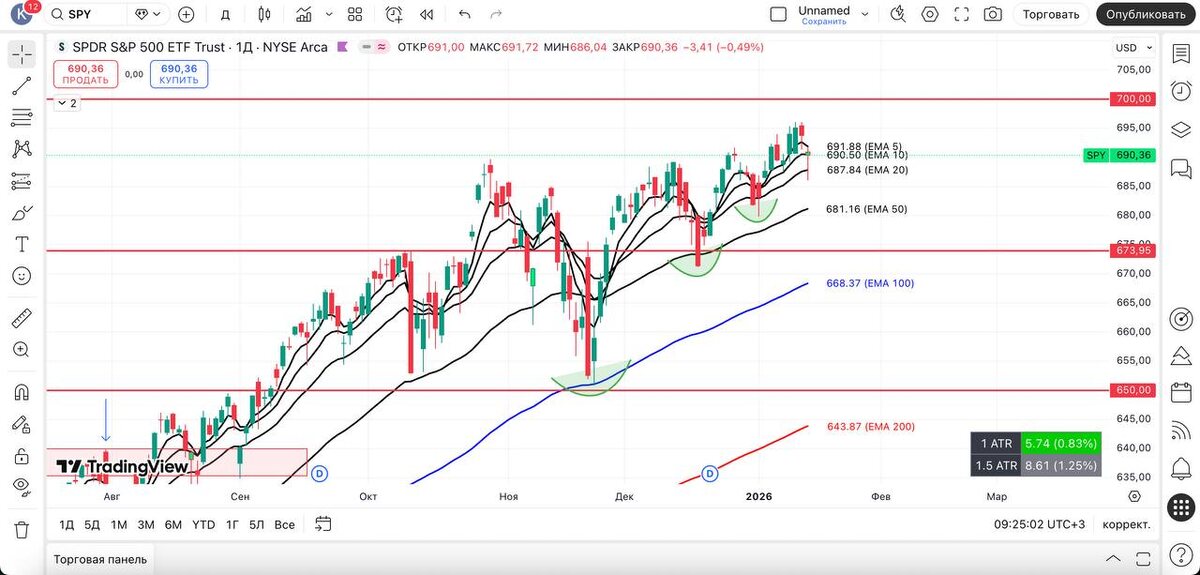Enter fullscreen chart mode
Screen dimensions: 1200x575
(x=962, y=14)
